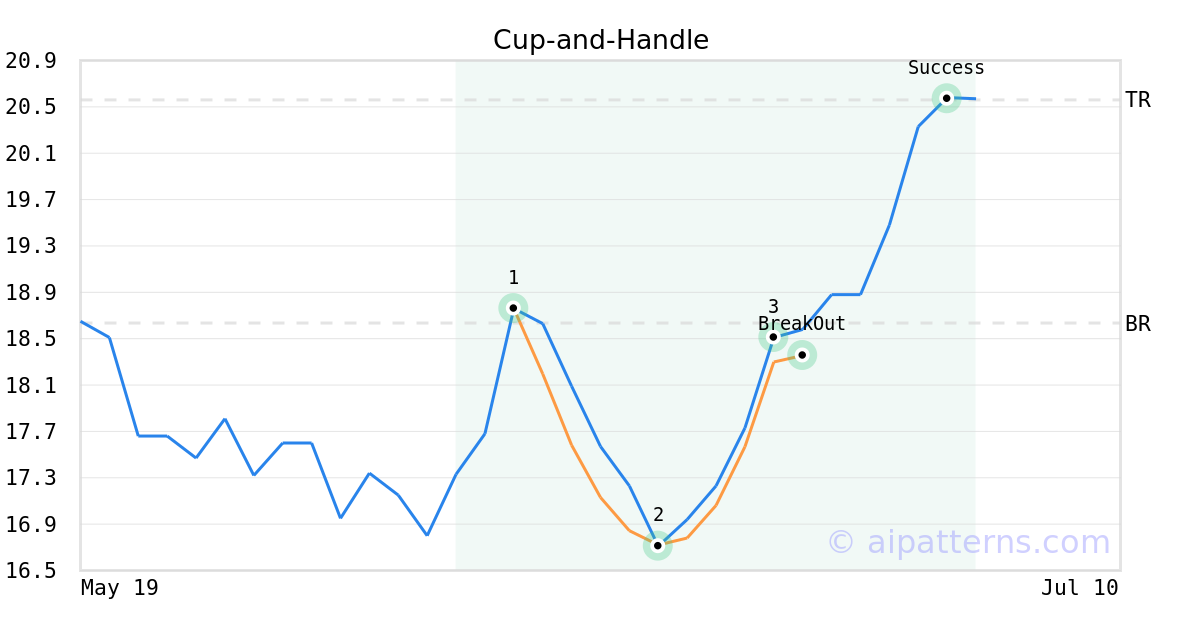The image size is (1200, 630).
Task: Click the point 1 marker on the chart
Action: 513,308
